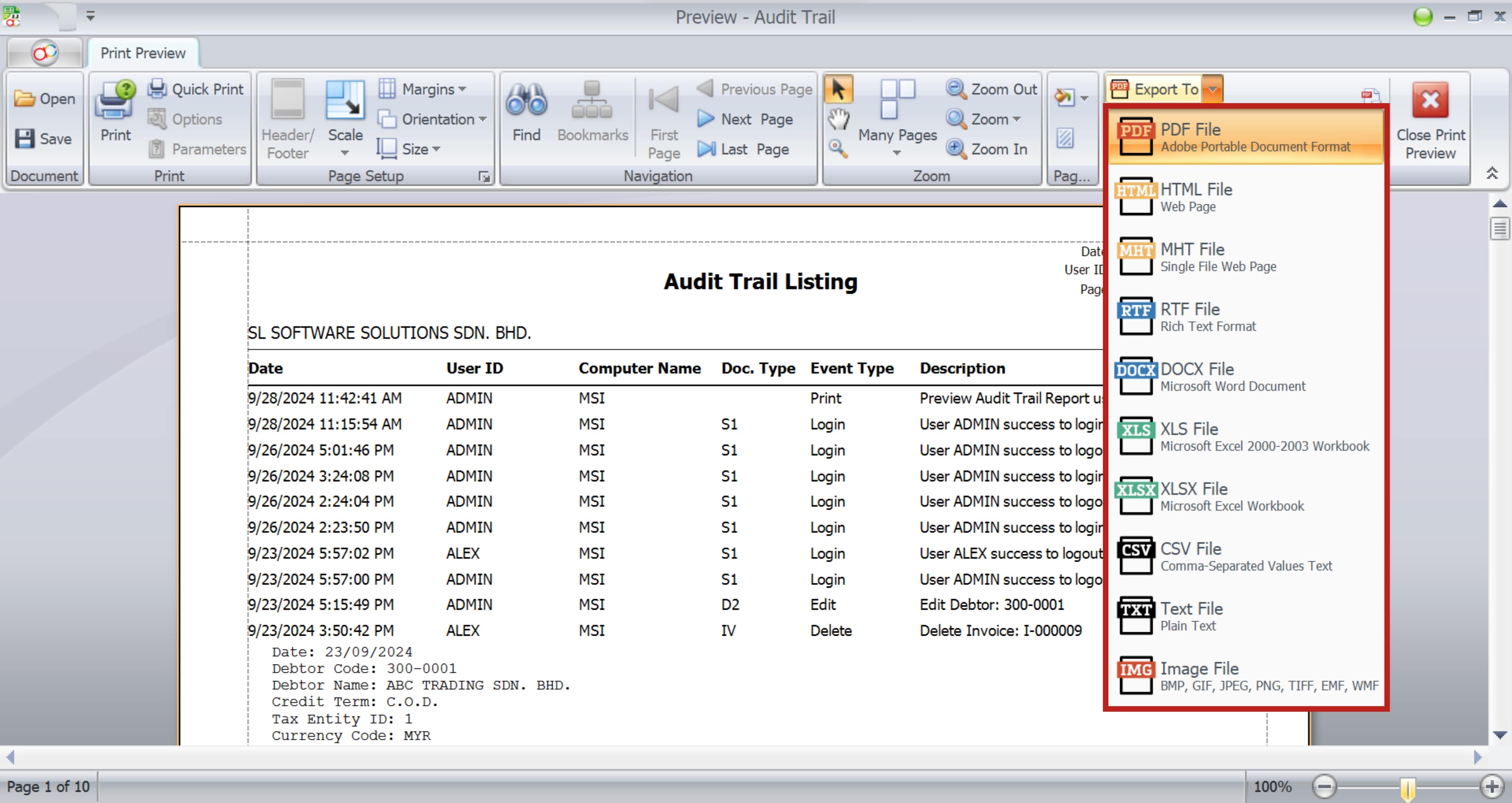Viewport: 1512px width, 803px height.
Task: Click the Quick Print icon
Action: tap(157, 89)
